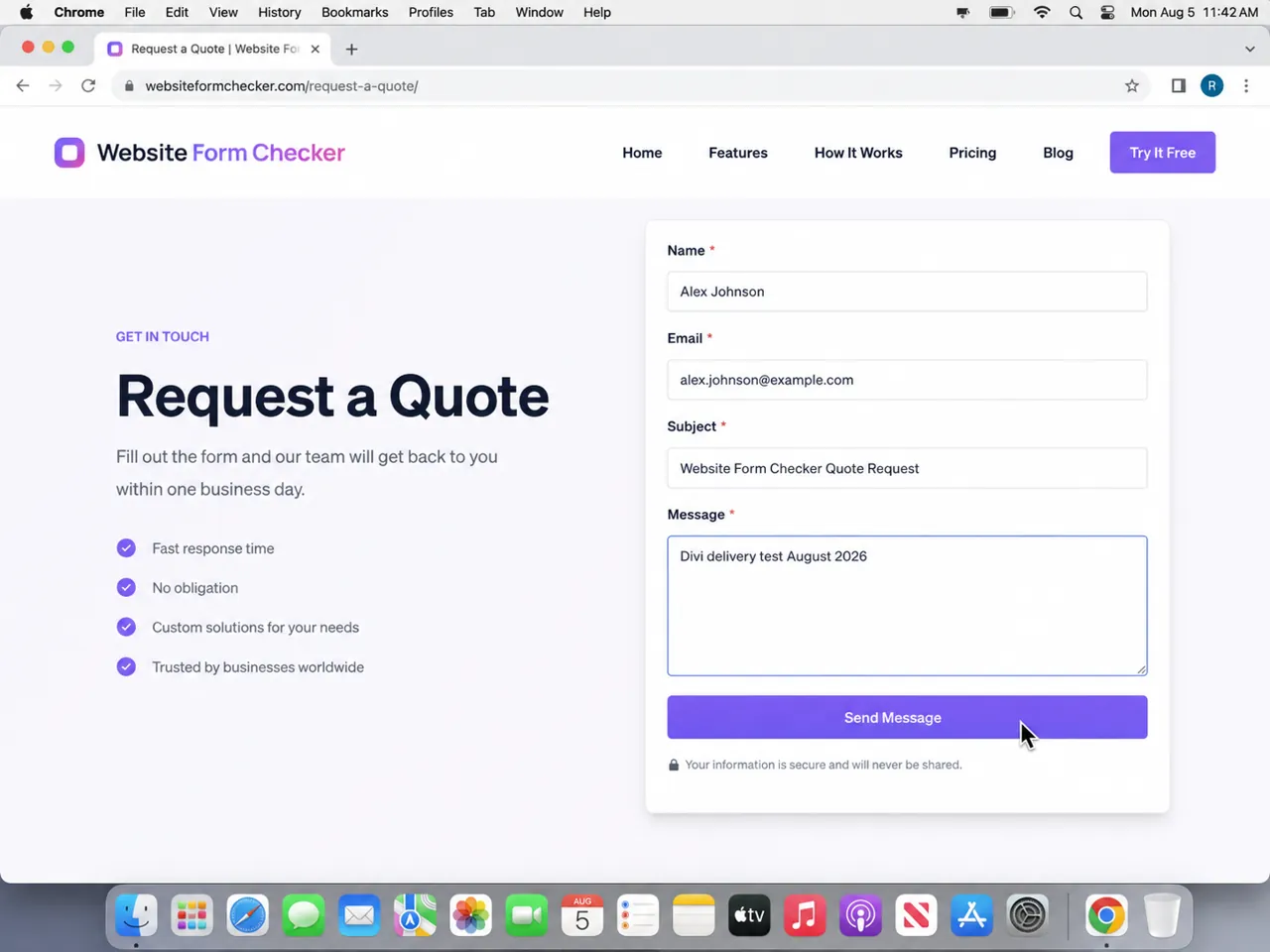Click the address bar URL

pyautogui.click(x=282, y=86)
